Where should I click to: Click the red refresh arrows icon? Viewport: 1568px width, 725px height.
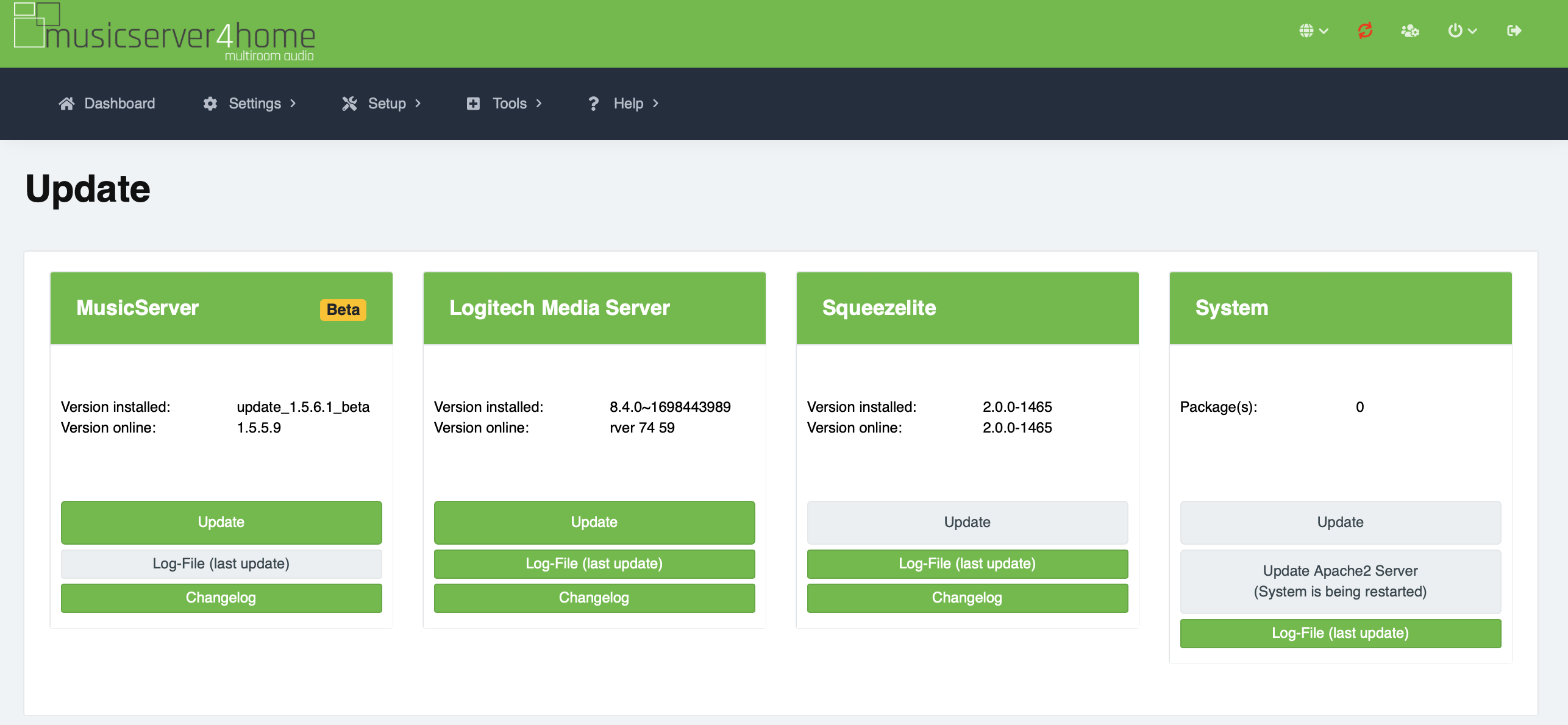point(1365,30)
